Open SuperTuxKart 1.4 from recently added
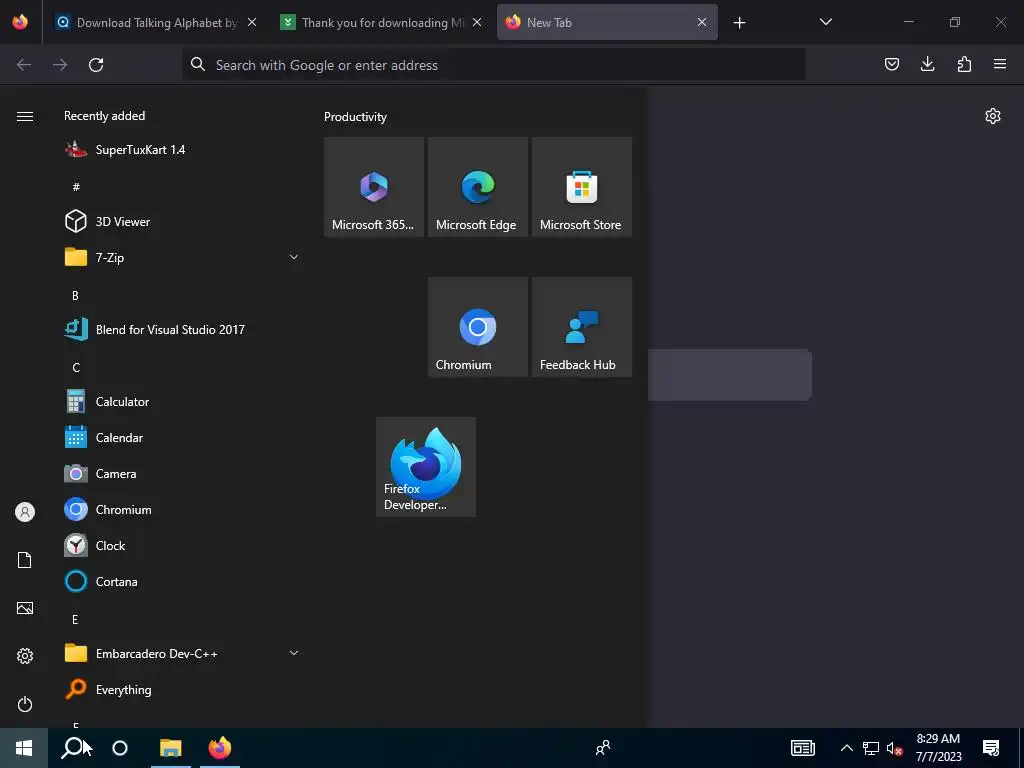 click(x=180, y=150)
